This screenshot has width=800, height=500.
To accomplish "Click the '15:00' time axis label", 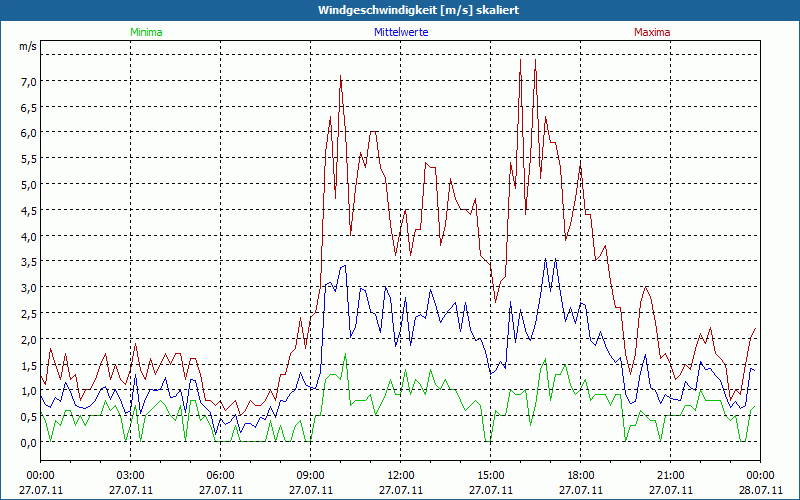I will (490, 476).
